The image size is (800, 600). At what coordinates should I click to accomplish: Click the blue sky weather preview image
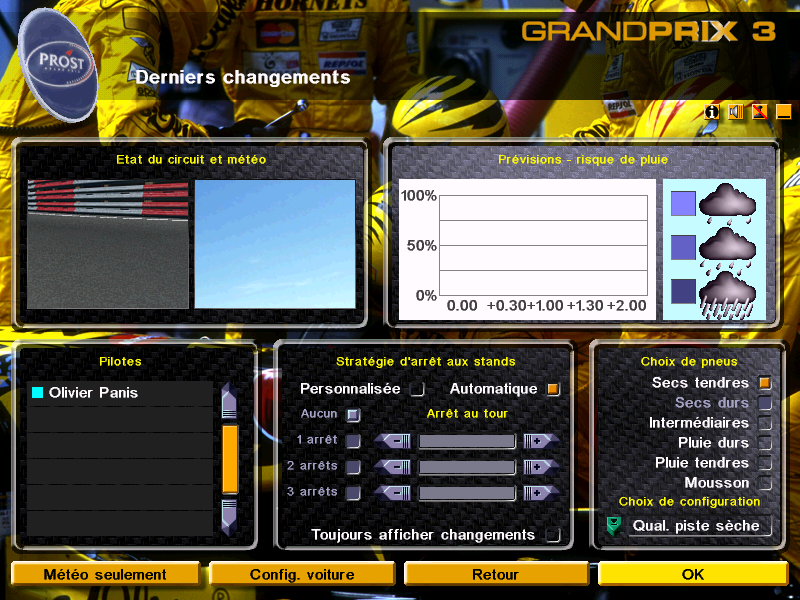[275, 244]
